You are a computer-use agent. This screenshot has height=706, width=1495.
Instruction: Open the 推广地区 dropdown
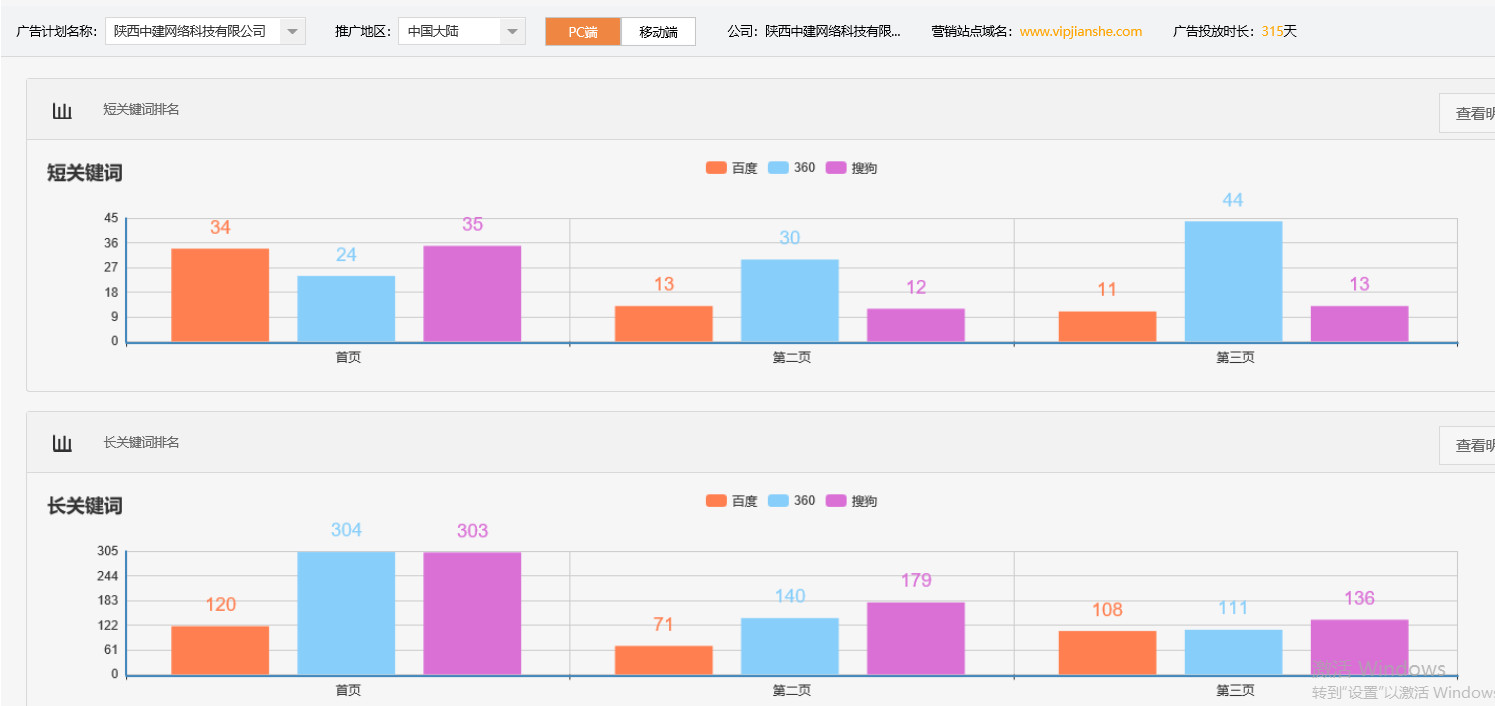512,30
